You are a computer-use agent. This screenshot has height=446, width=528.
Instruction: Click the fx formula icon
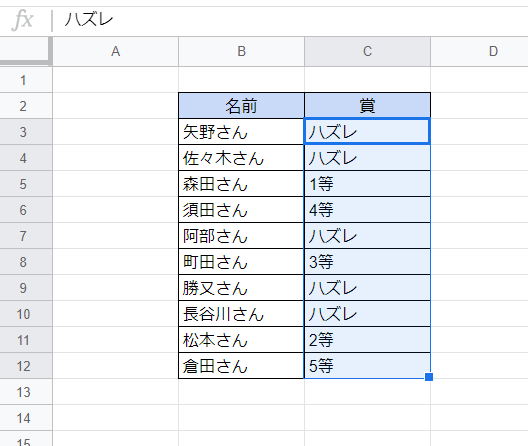[x=23, y=20]
